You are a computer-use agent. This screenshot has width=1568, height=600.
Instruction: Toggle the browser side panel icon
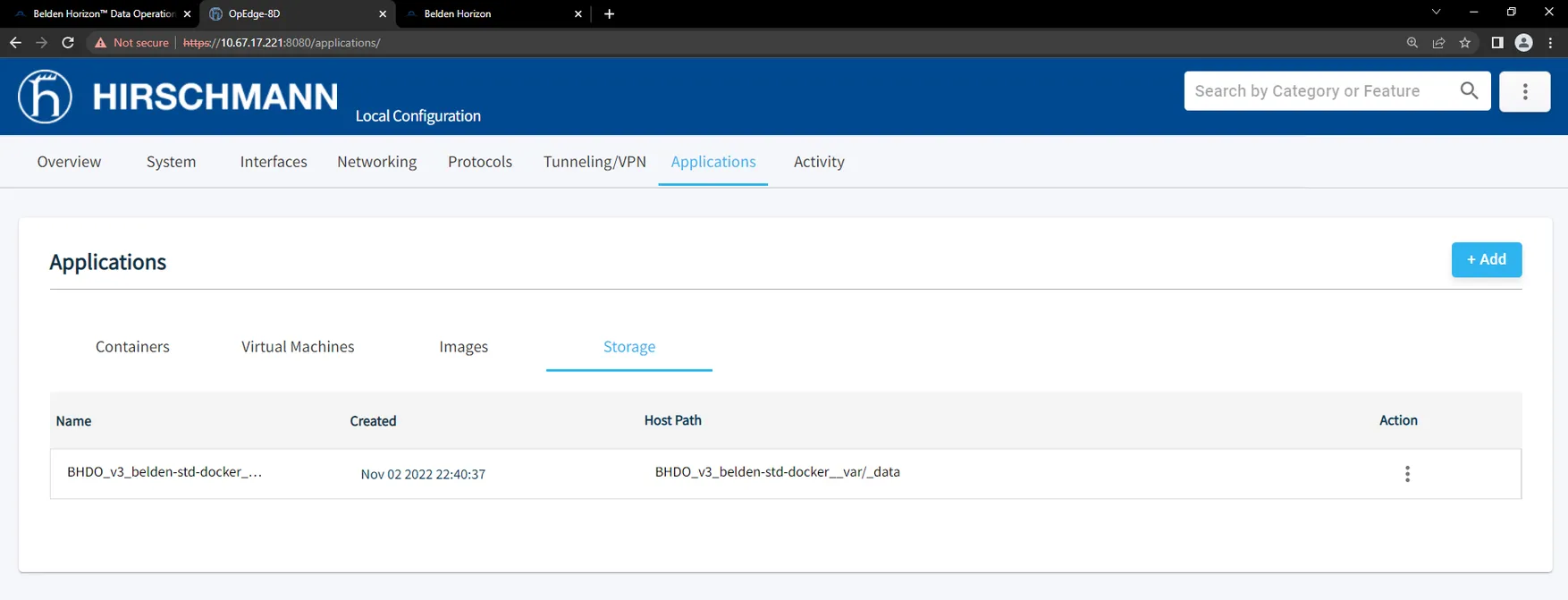point(1497,43)
